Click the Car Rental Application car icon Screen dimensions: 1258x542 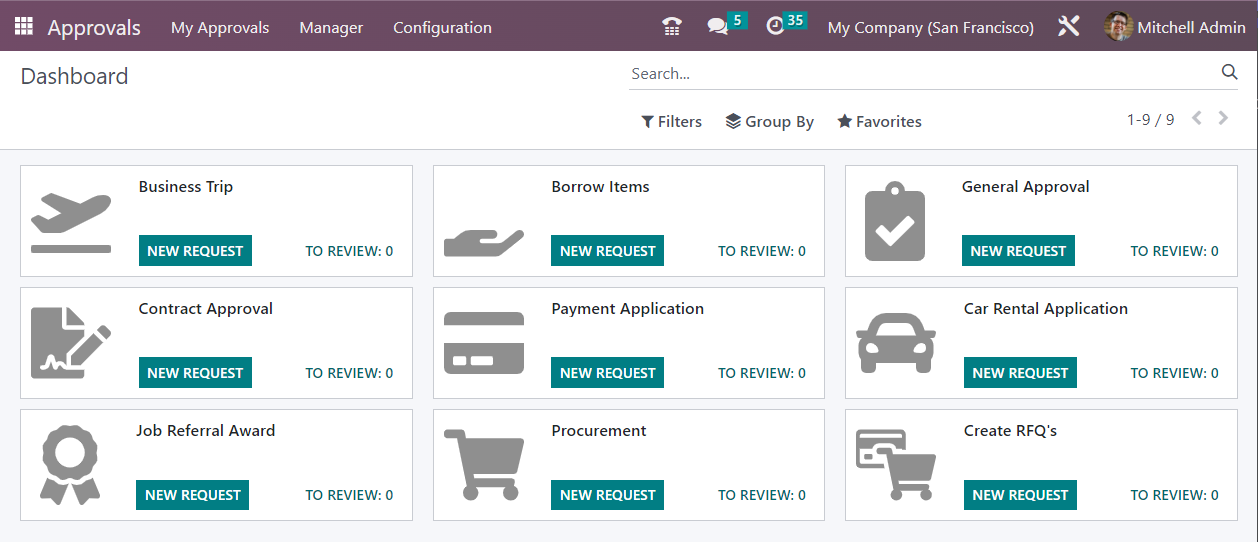click(x=896, y=343)
